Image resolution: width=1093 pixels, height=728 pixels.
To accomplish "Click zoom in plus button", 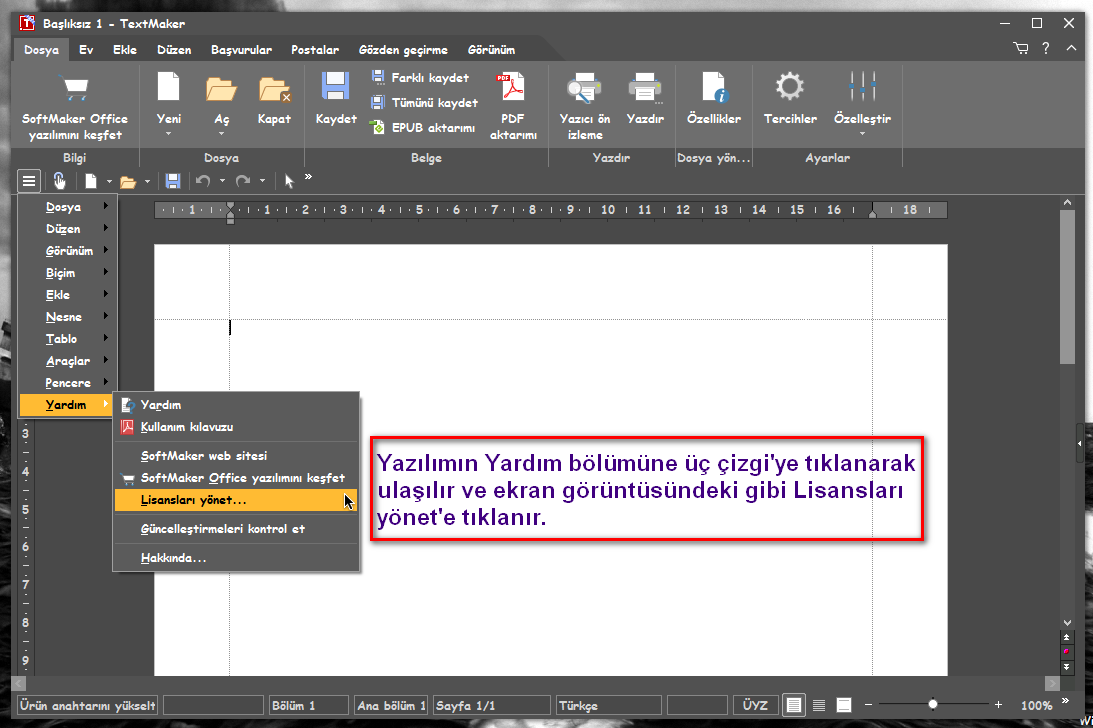I will pos(998,705).
